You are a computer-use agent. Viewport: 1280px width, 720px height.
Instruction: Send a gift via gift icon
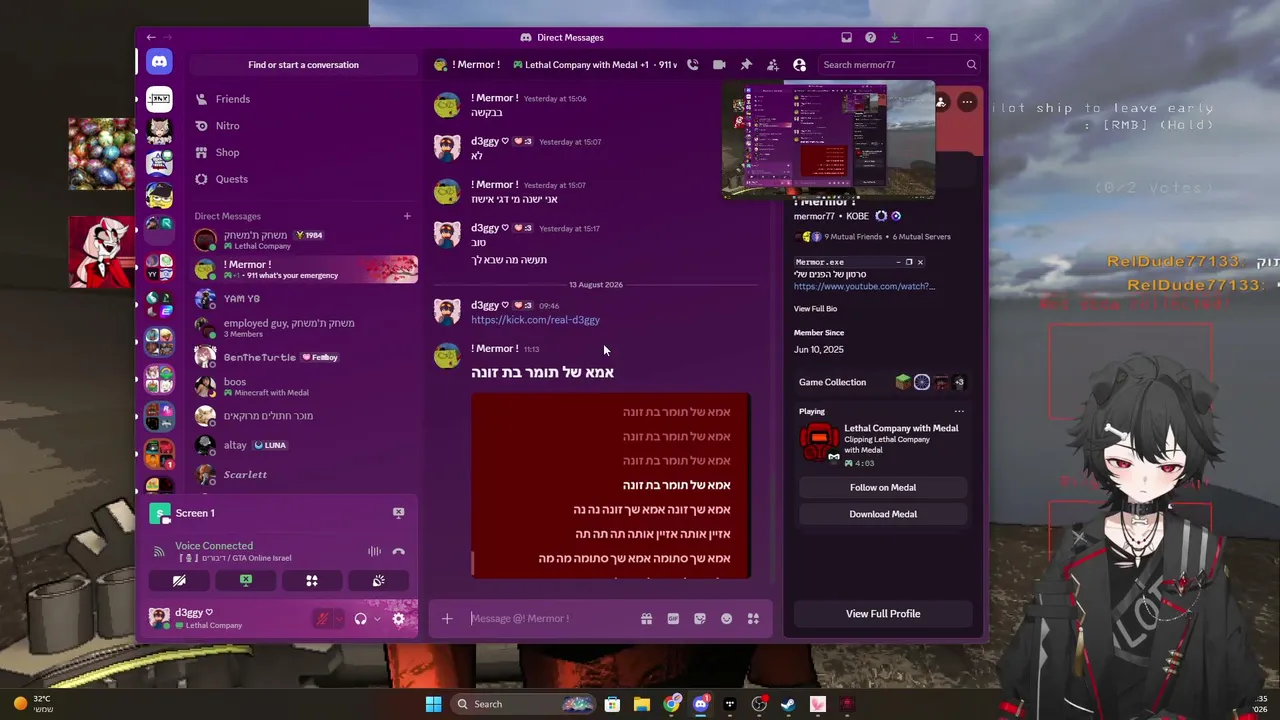(x=646, y=619)
